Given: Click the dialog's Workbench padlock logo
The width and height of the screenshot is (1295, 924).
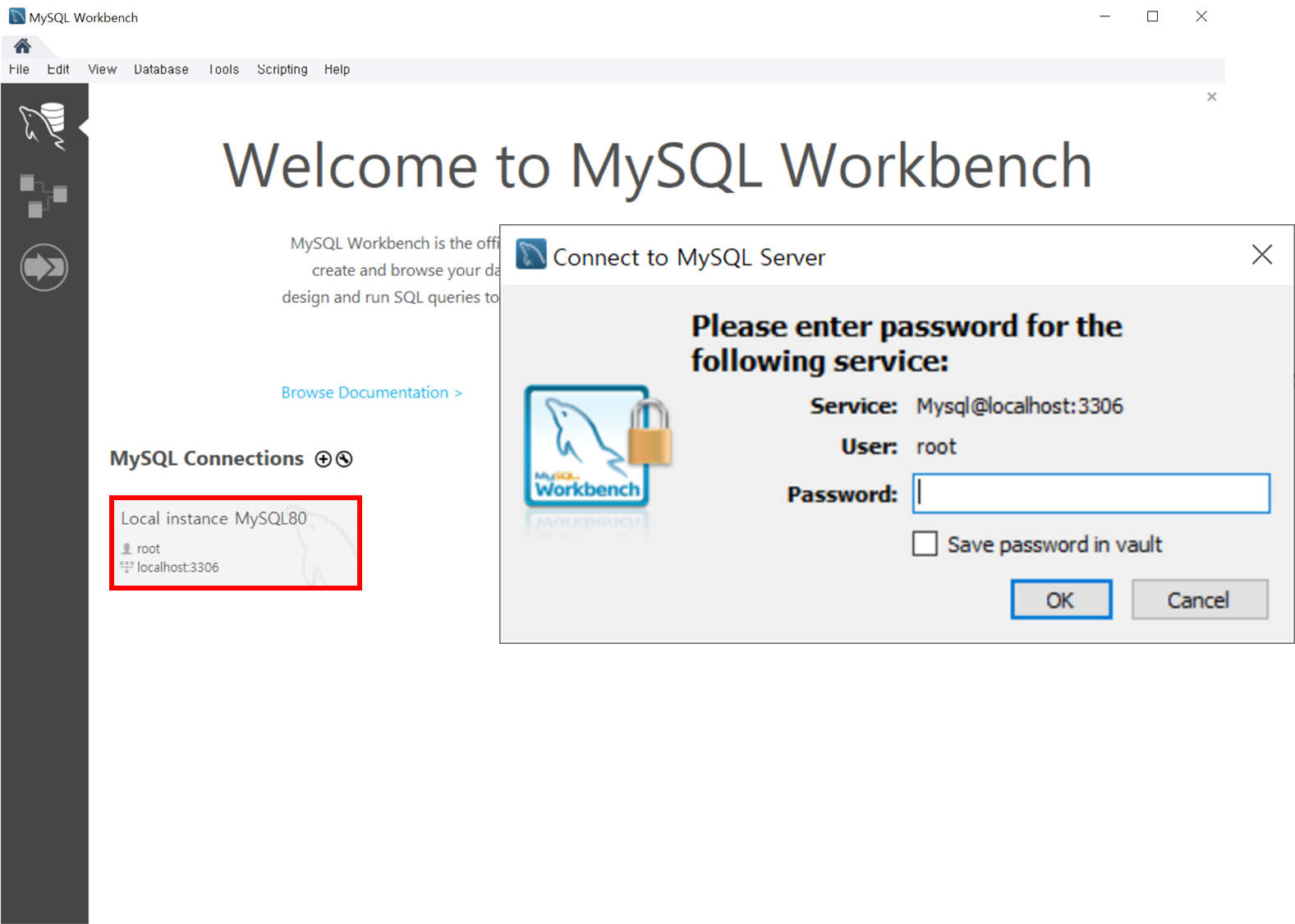Looking at the screenshot, I should [597, 448].
